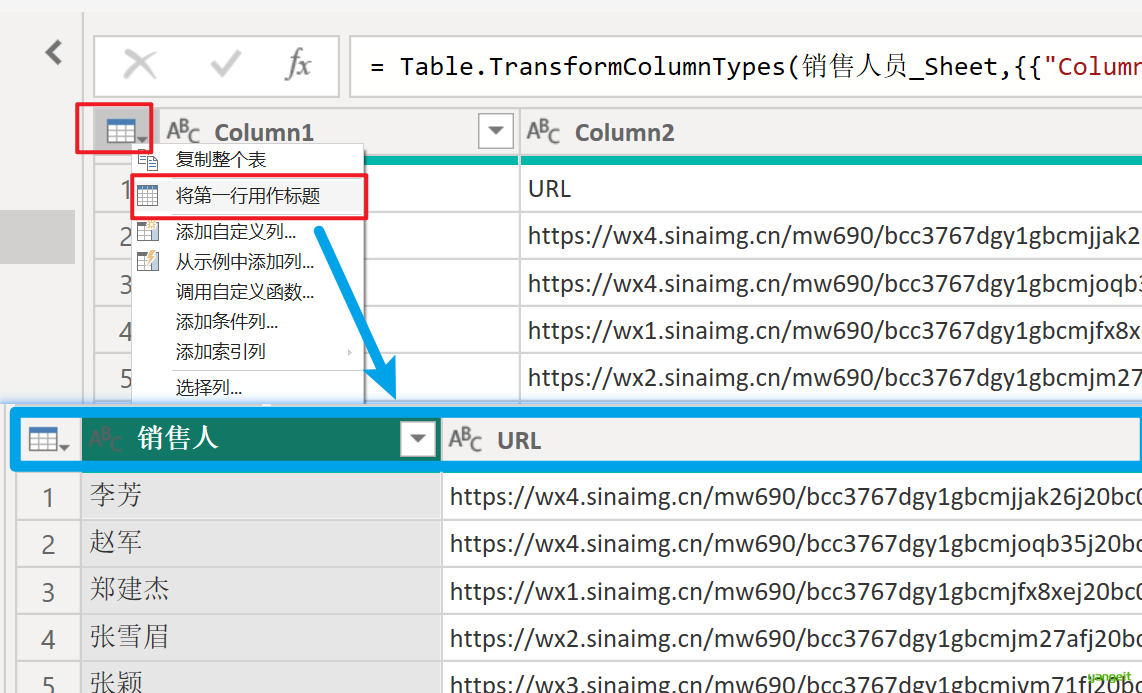Select 复制整个表 from the menu
Screen dimensions: 1142x693
221,160
